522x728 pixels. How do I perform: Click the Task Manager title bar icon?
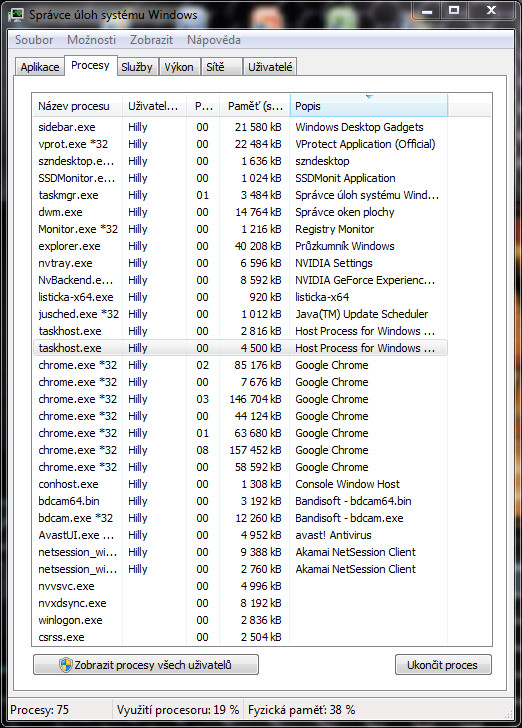pos(16,15)
